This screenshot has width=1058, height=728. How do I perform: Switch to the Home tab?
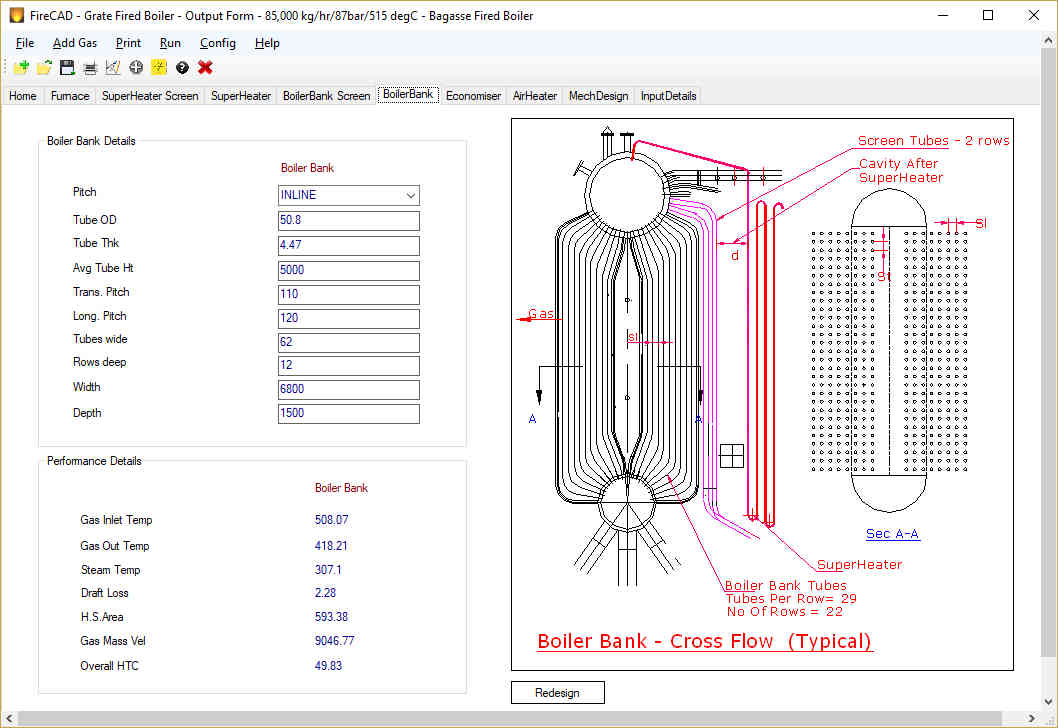pos(23,96)
